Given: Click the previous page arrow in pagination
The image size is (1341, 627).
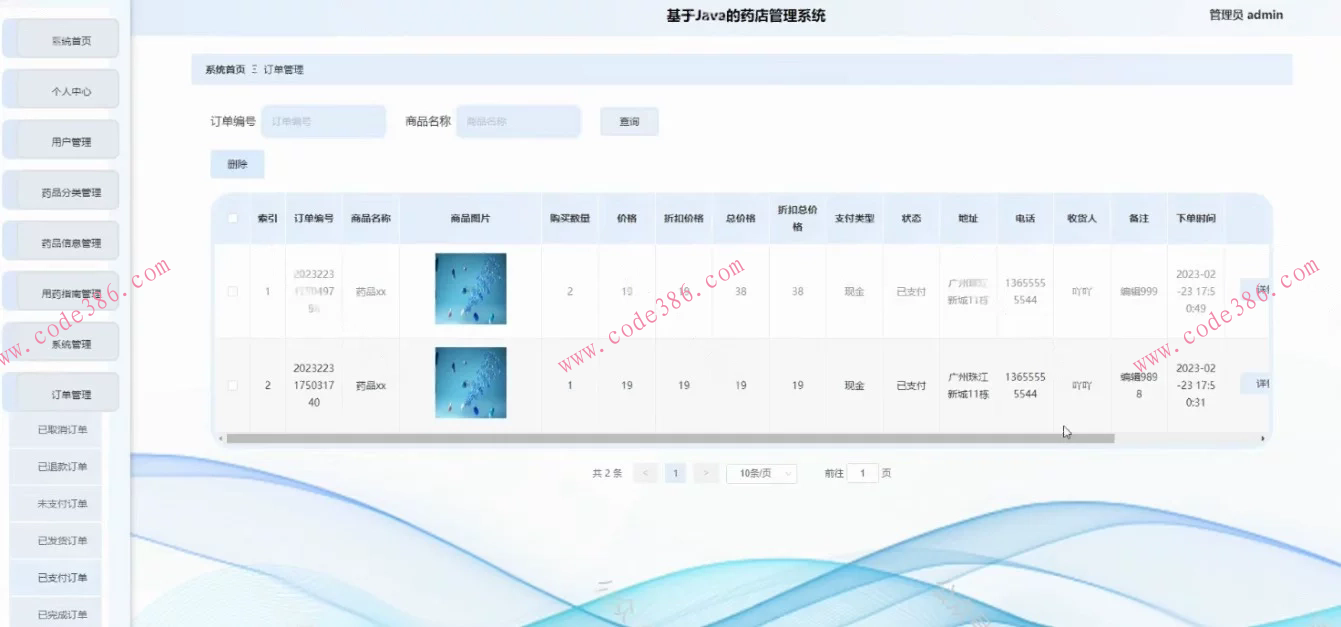Looking at the screenshot, I should point(646,472).
